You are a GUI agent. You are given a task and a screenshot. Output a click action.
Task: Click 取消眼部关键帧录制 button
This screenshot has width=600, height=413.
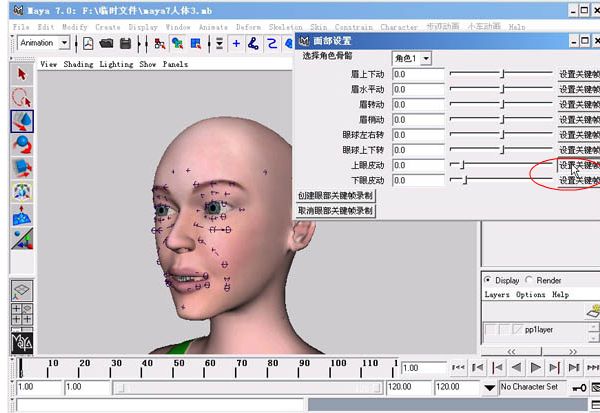point(336,211)
